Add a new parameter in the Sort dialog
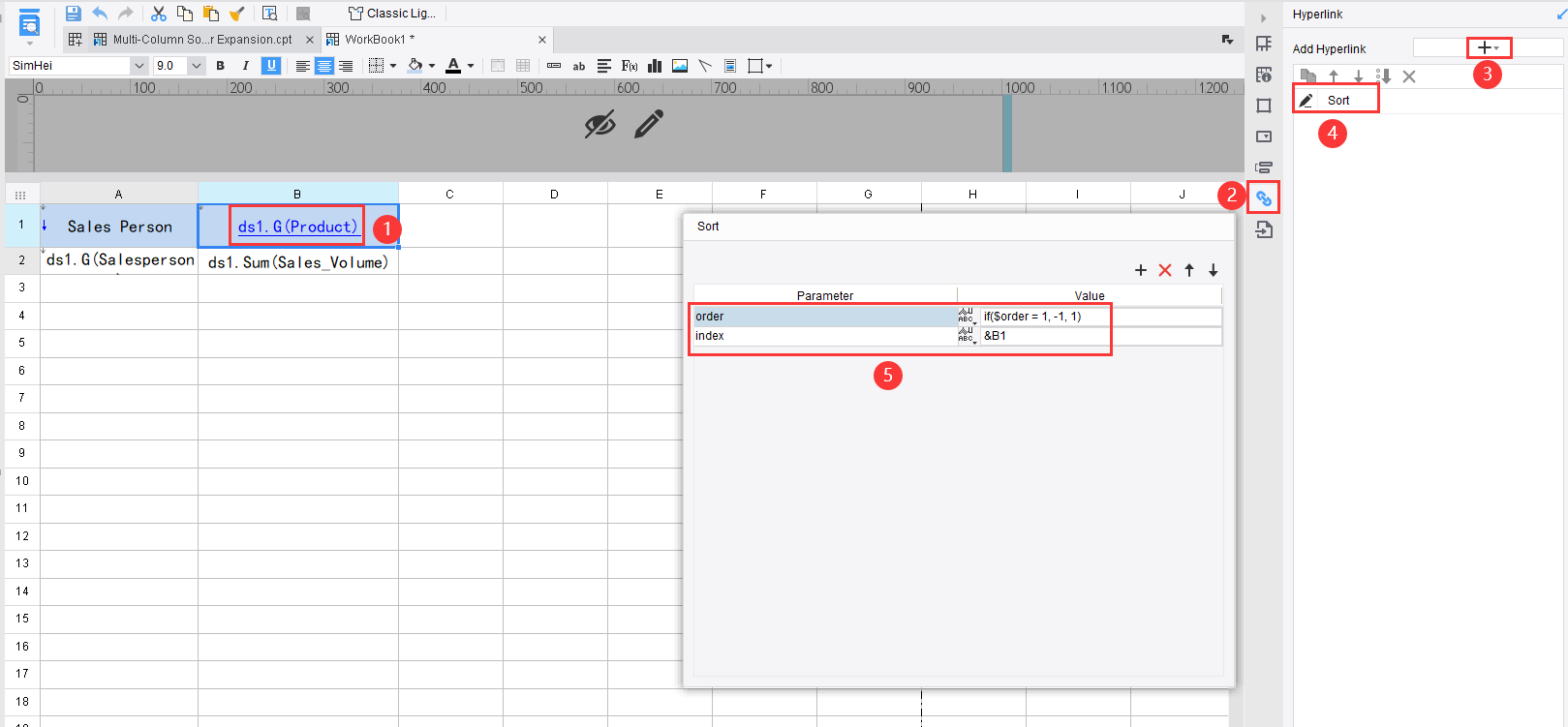The height and width of the screenshot is (727, 1568). [1141, 270]
